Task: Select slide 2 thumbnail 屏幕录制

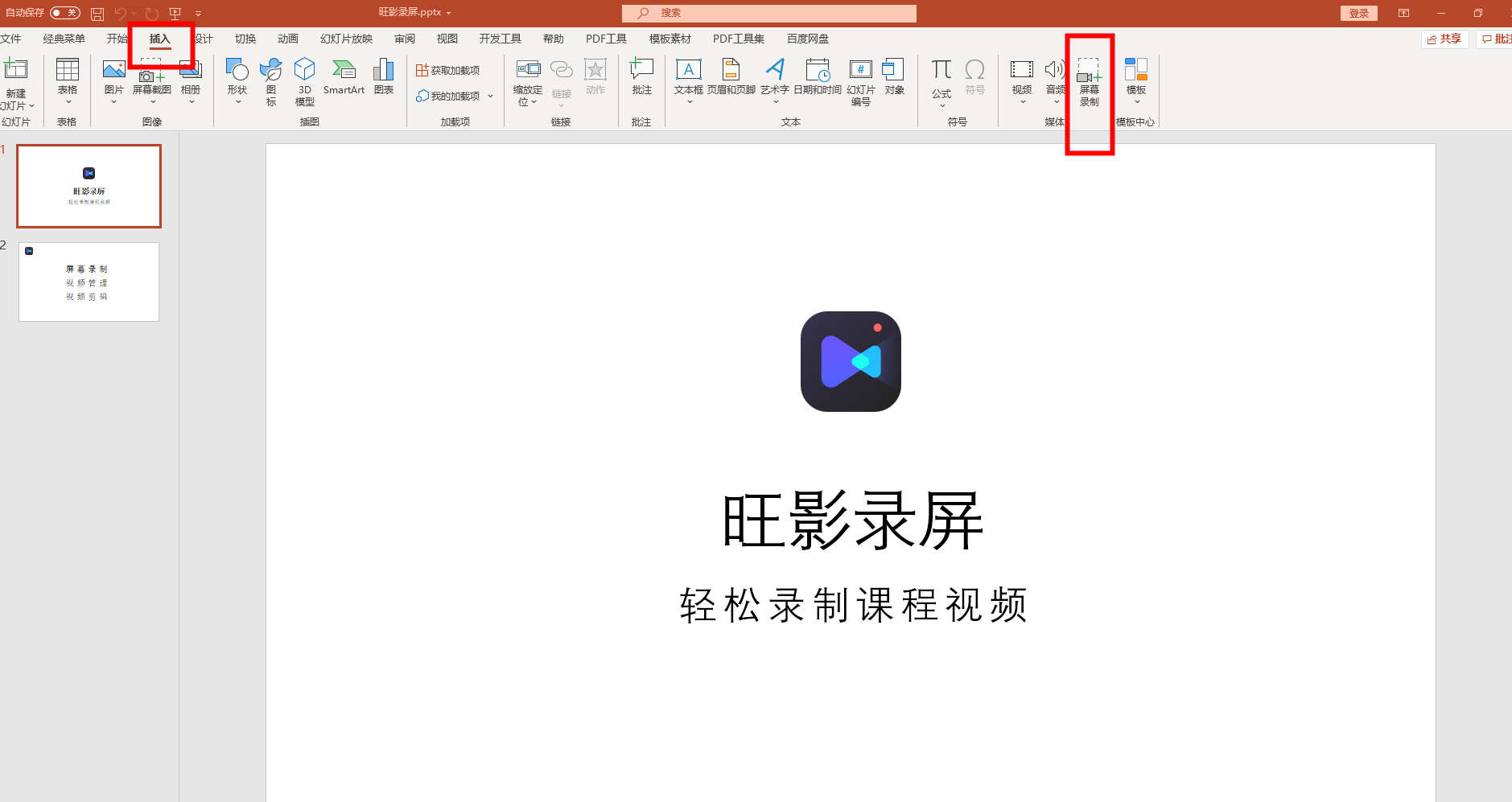Action: [x=89, y=282]
